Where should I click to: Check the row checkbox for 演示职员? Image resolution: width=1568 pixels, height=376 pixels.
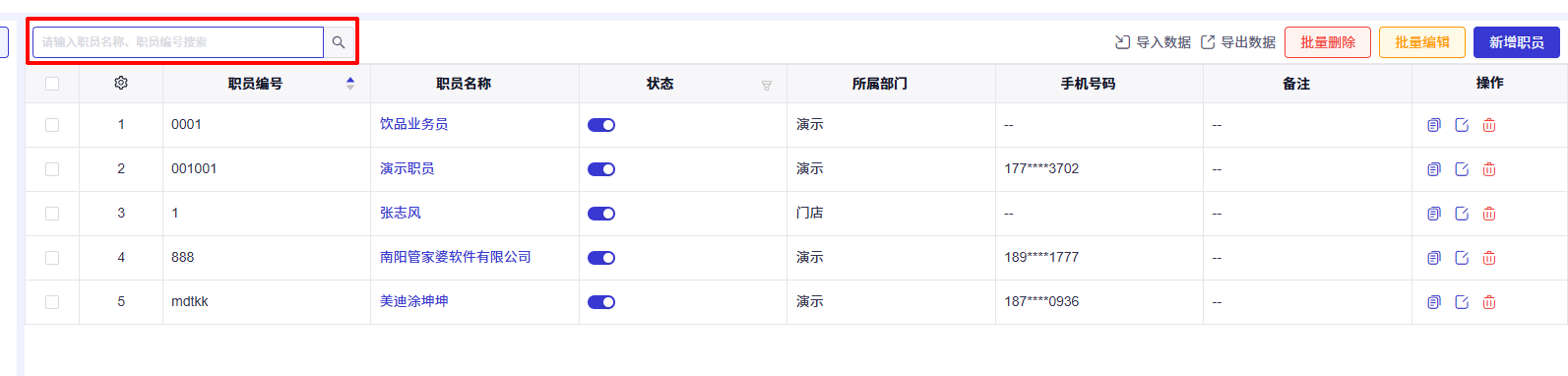[52, 169]
